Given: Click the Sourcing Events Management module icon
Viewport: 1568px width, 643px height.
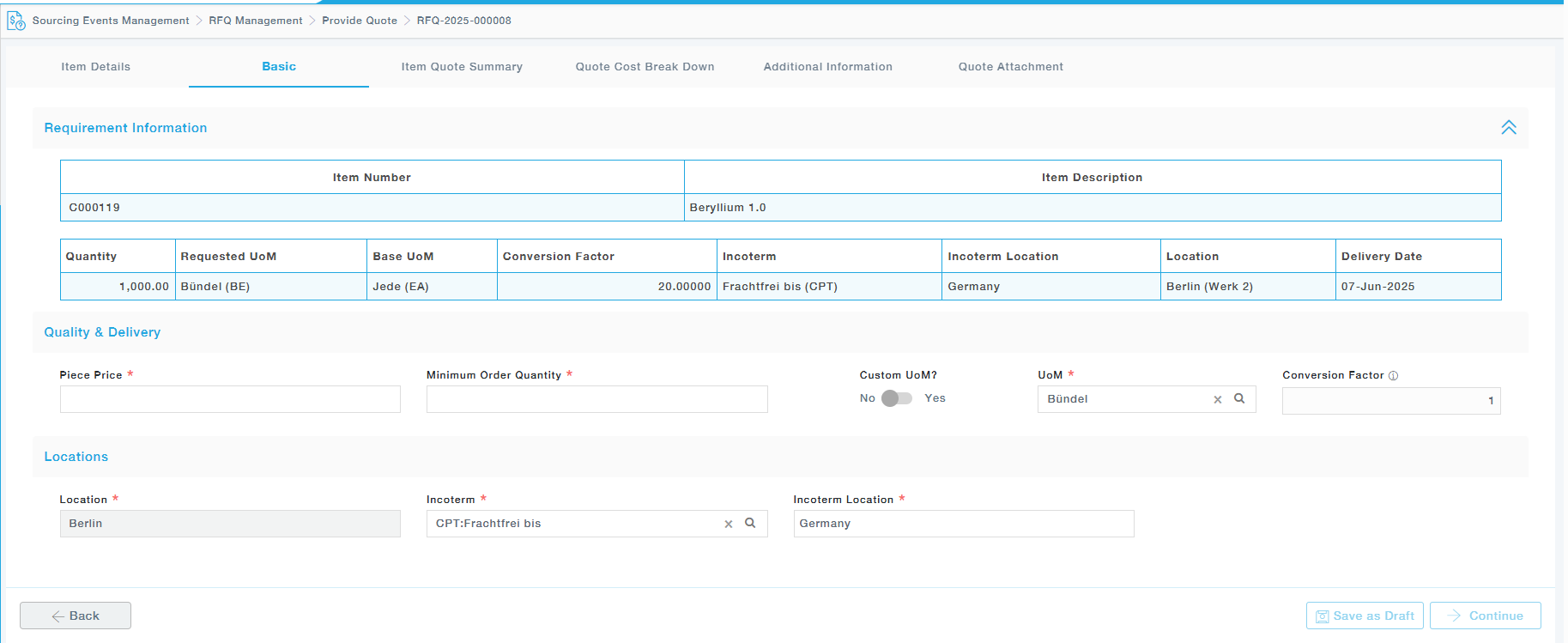Looking at the screenshot, I should click(x=16, y=21).
